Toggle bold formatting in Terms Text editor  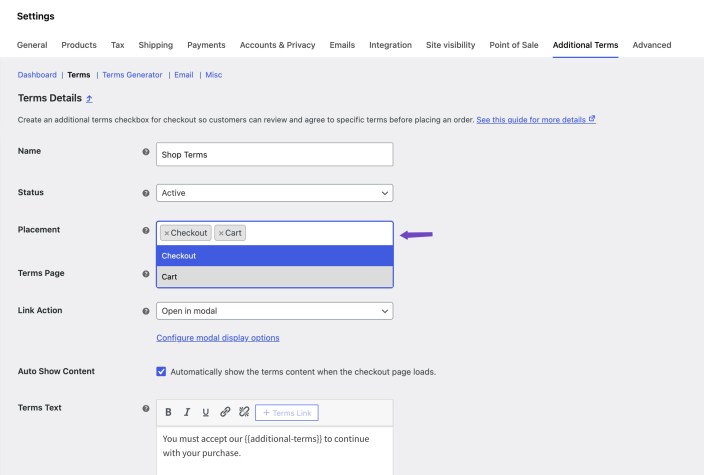point(168,412)
